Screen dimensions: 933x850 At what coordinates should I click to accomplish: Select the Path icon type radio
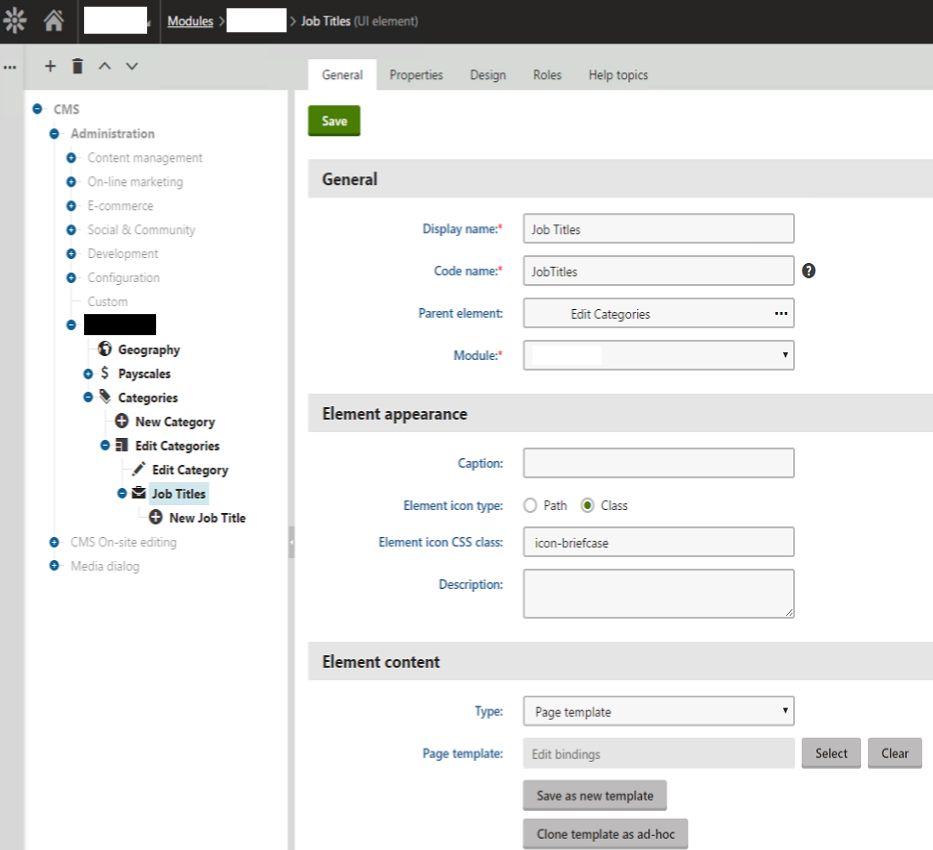(530, 506)
